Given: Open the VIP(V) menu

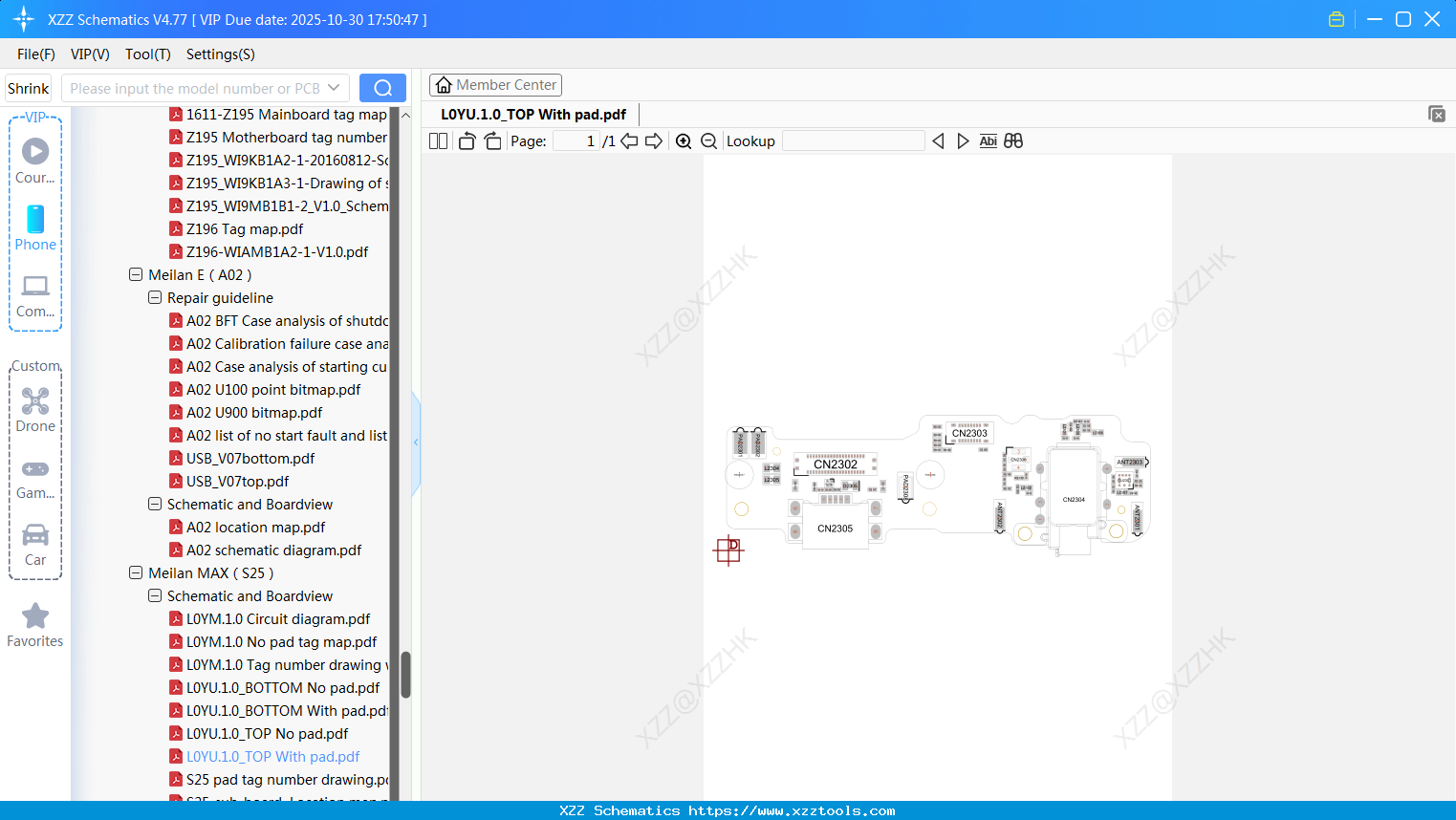Looking at the screenshot, I should (90, 54).
